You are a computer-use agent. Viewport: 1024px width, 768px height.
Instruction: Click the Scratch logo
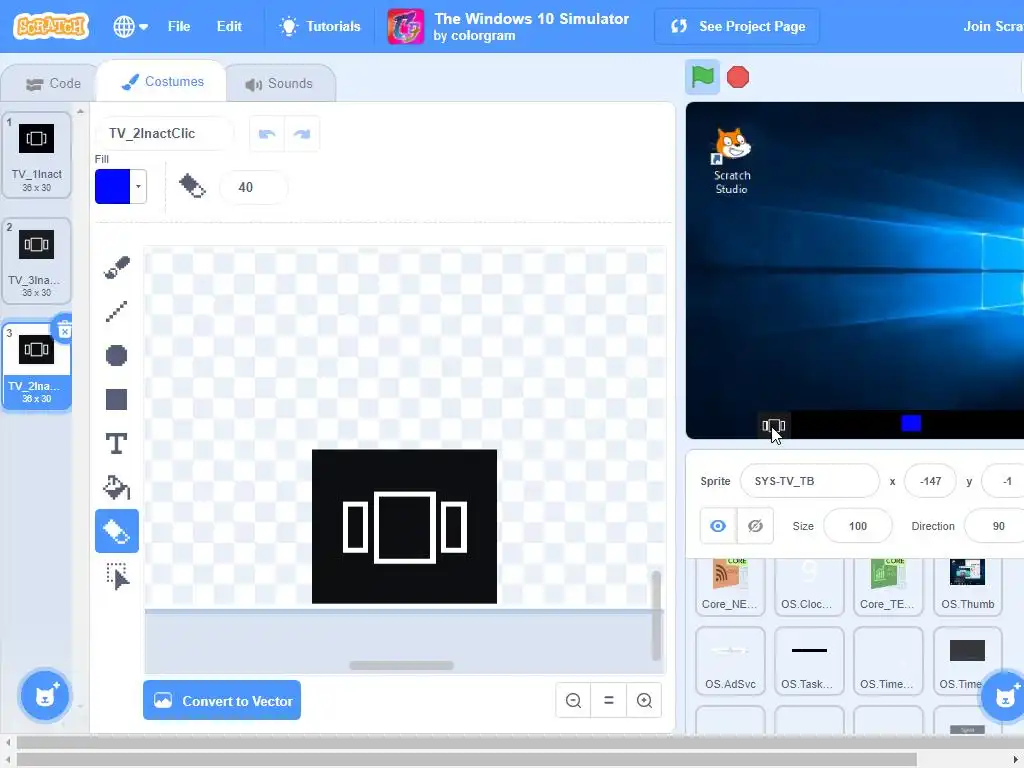(x=51, y=26)
